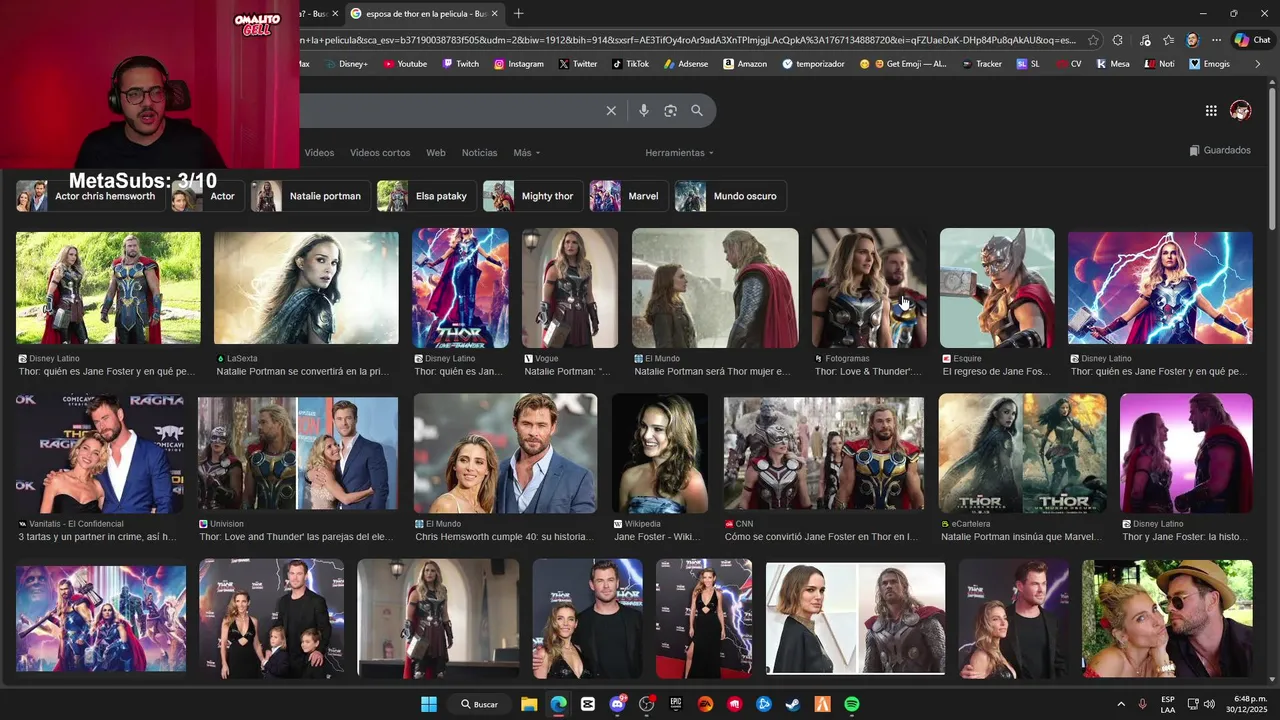Start voice search with microphone icon

click(644, 111)
